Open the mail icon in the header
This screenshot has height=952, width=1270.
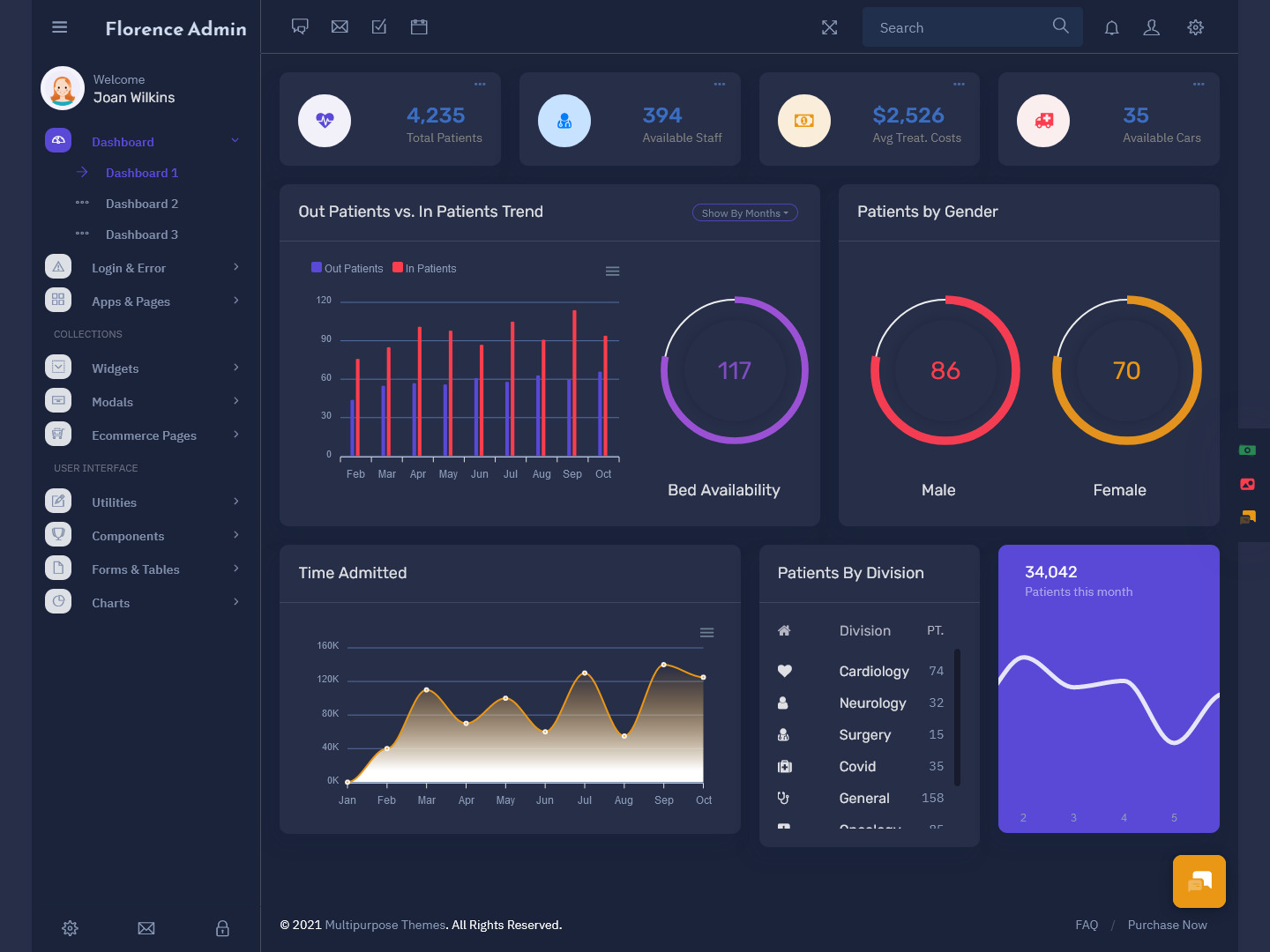(340, 26)
